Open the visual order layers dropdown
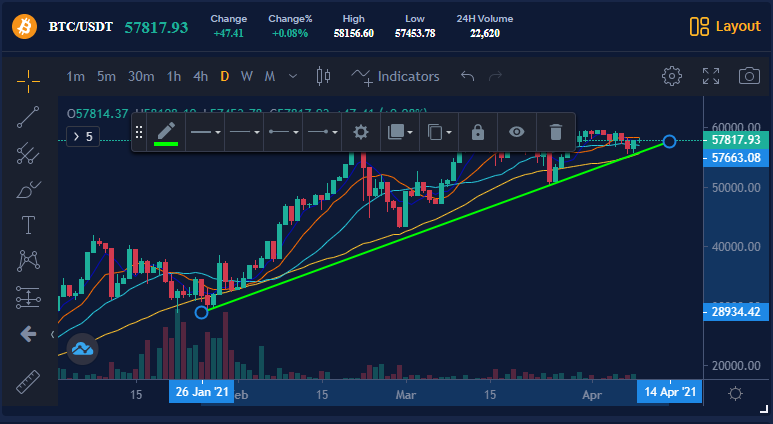 [x=400, y=132]
